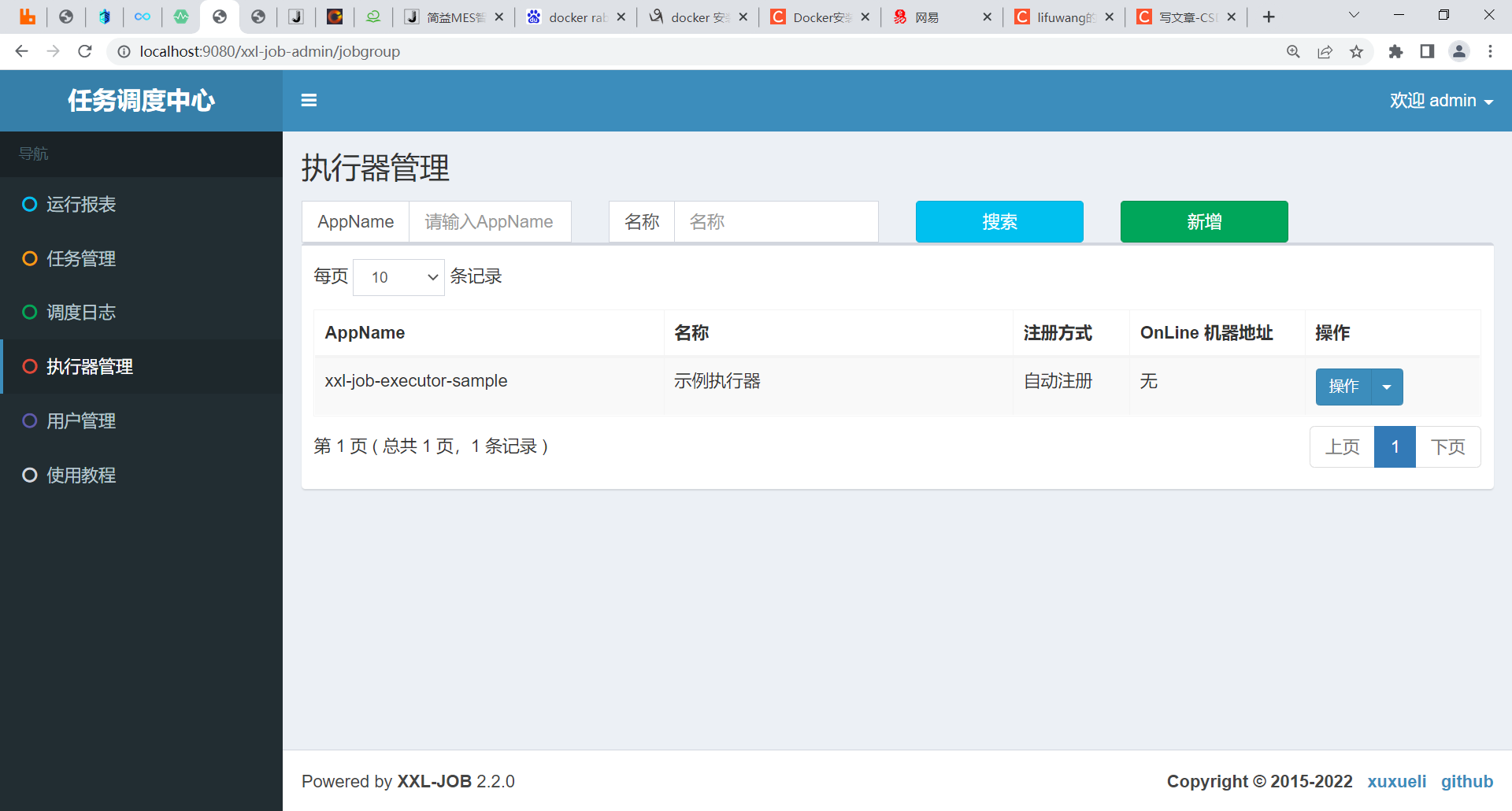
Task: Go back using the browser back arrow
Action: click(22, 51)
